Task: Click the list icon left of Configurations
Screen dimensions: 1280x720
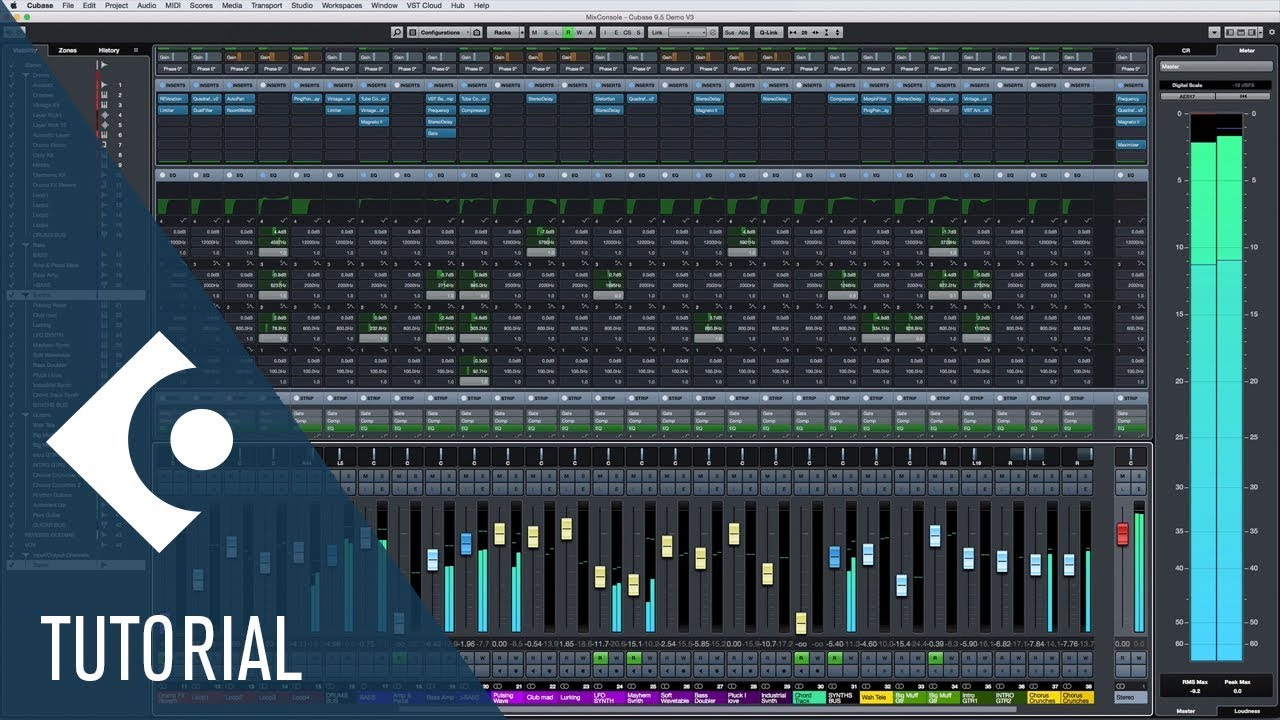Action: pos(413,32)
